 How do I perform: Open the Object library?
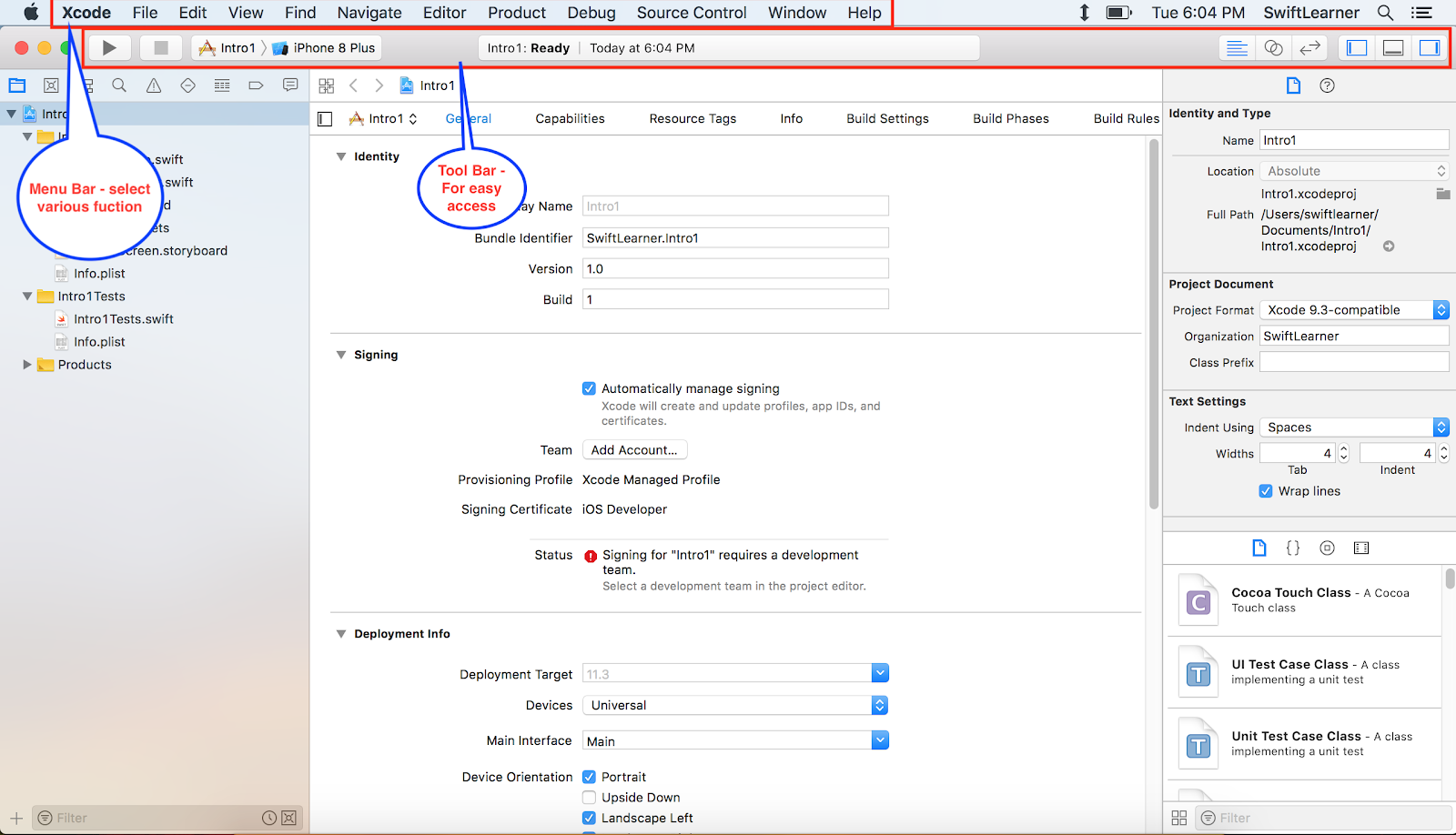tap(1327, 548)
